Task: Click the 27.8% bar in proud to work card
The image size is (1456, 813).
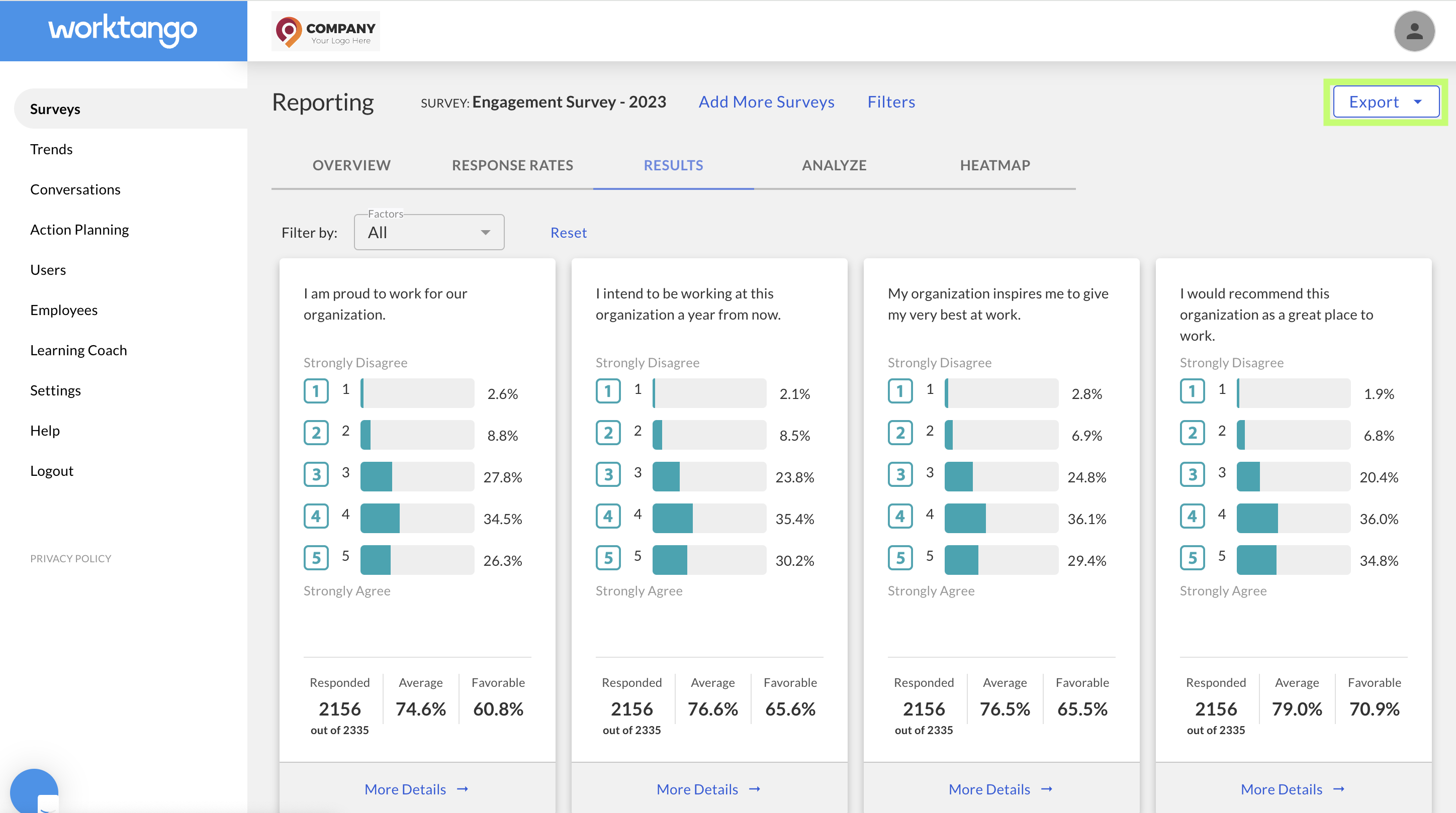Action: pos(417,476)
